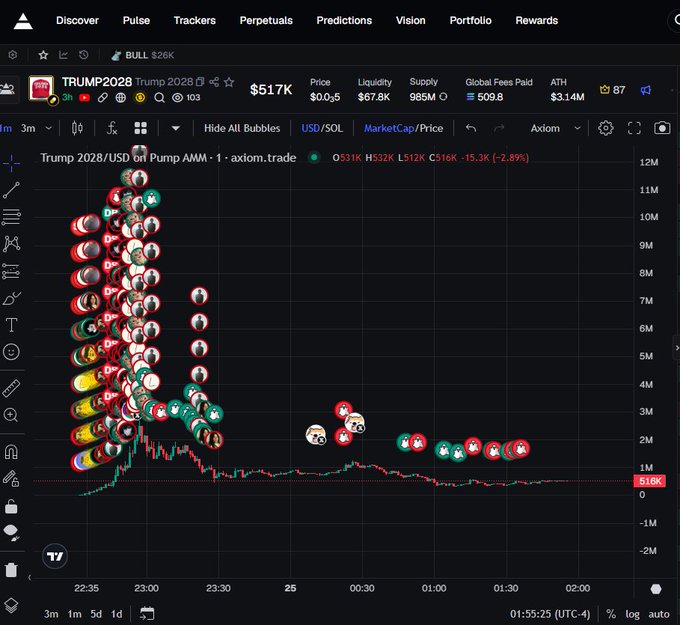The width and height of the screenshot is (680, 625).
Task: Open chart settings gear
Action: (x=606, y=128)
